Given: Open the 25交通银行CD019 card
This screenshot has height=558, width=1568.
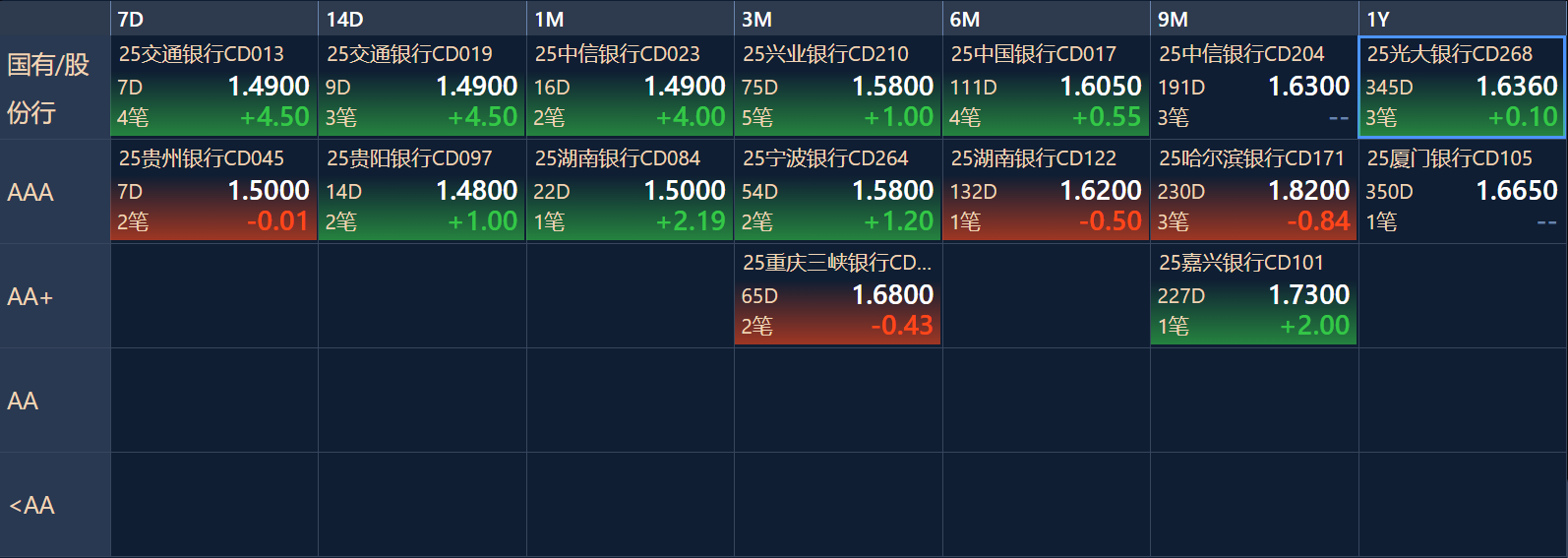Looking at the screenshot, I should click(x=422, y=87).
